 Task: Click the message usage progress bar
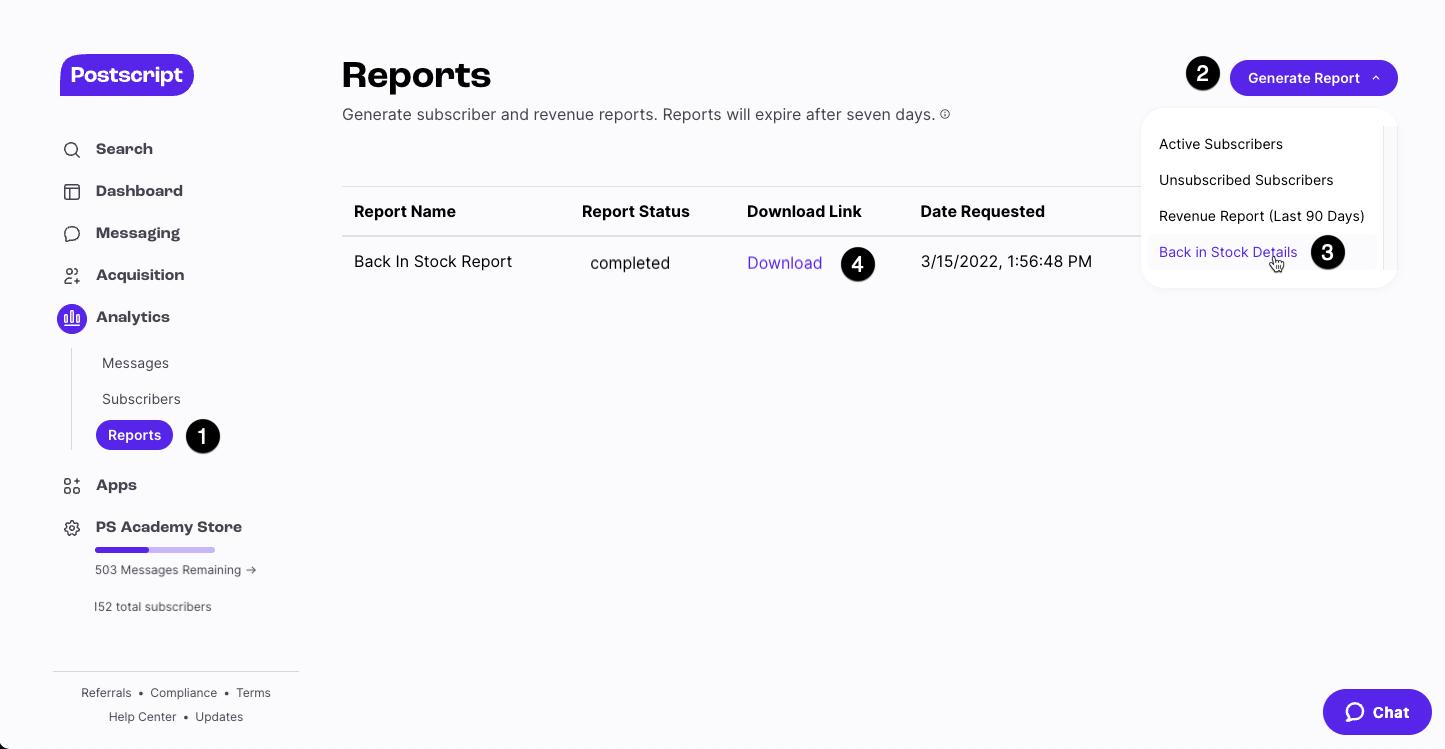click(x=155, y=550)
